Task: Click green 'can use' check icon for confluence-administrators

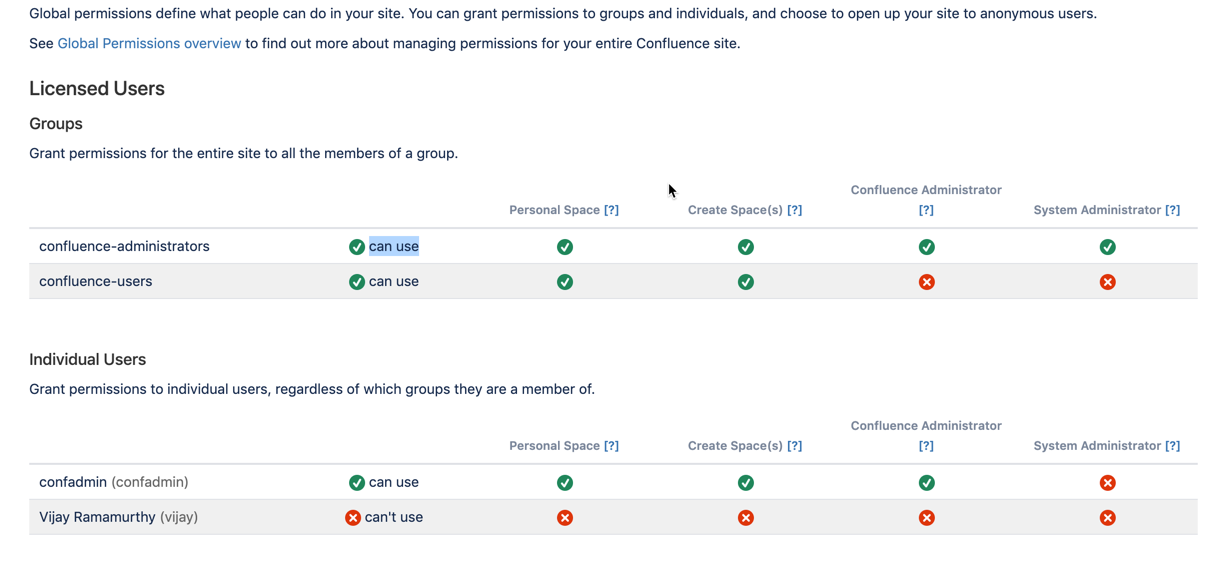Action: (357, 247)
